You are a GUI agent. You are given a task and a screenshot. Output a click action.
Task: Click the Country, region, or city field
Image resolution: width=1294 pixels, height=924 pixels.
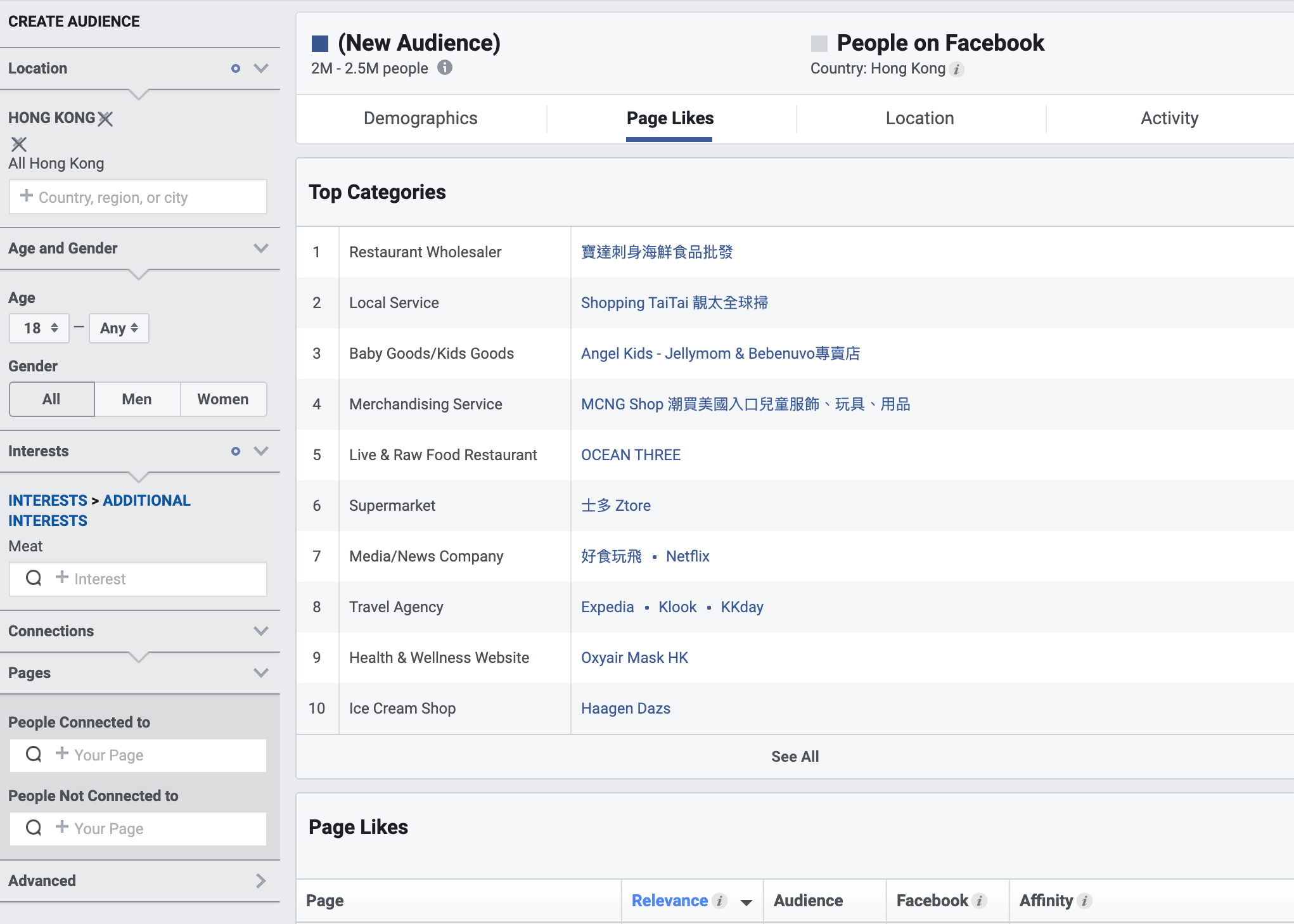point(138,196)
